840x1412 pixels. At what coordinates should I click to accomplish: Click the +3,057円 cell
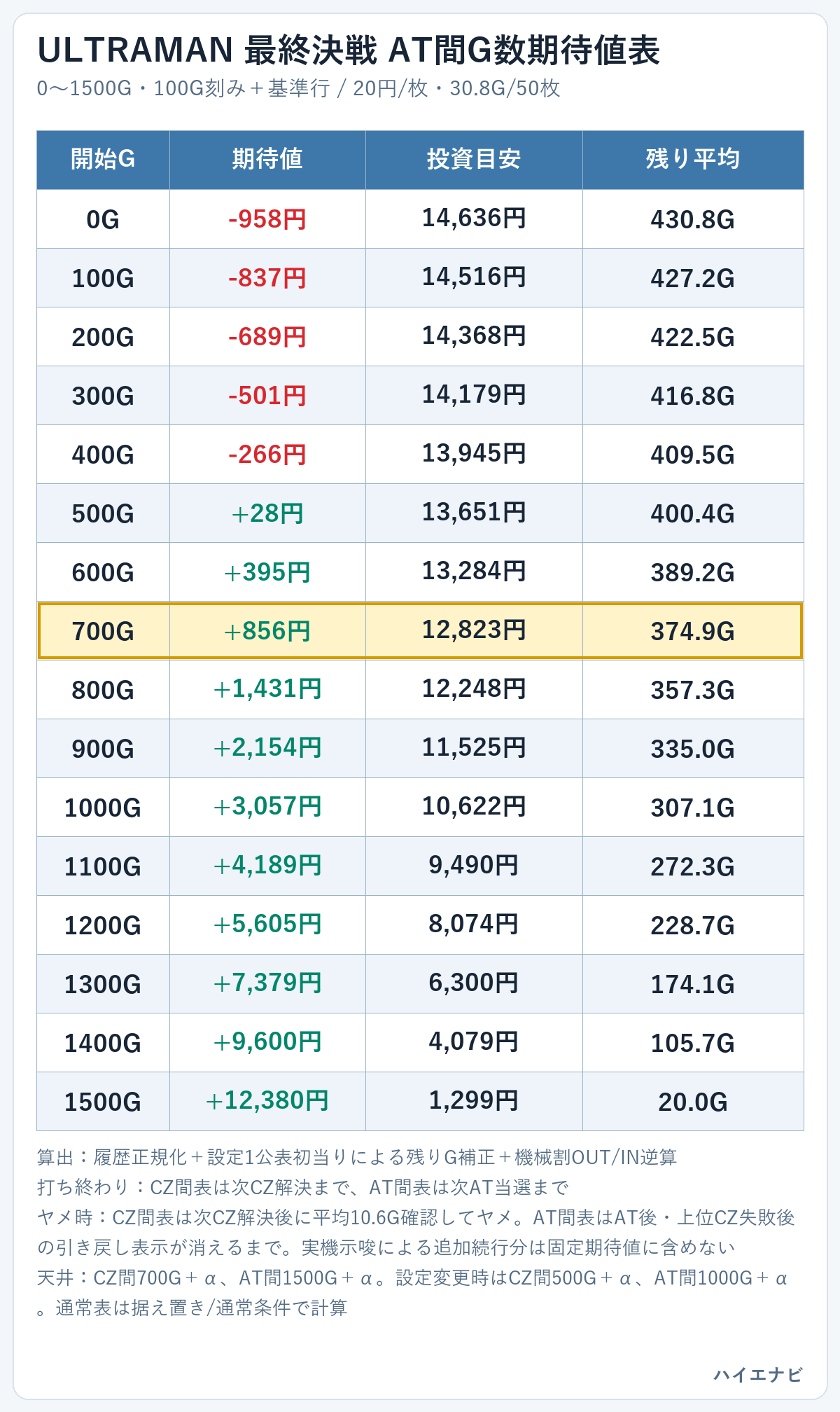267,808
